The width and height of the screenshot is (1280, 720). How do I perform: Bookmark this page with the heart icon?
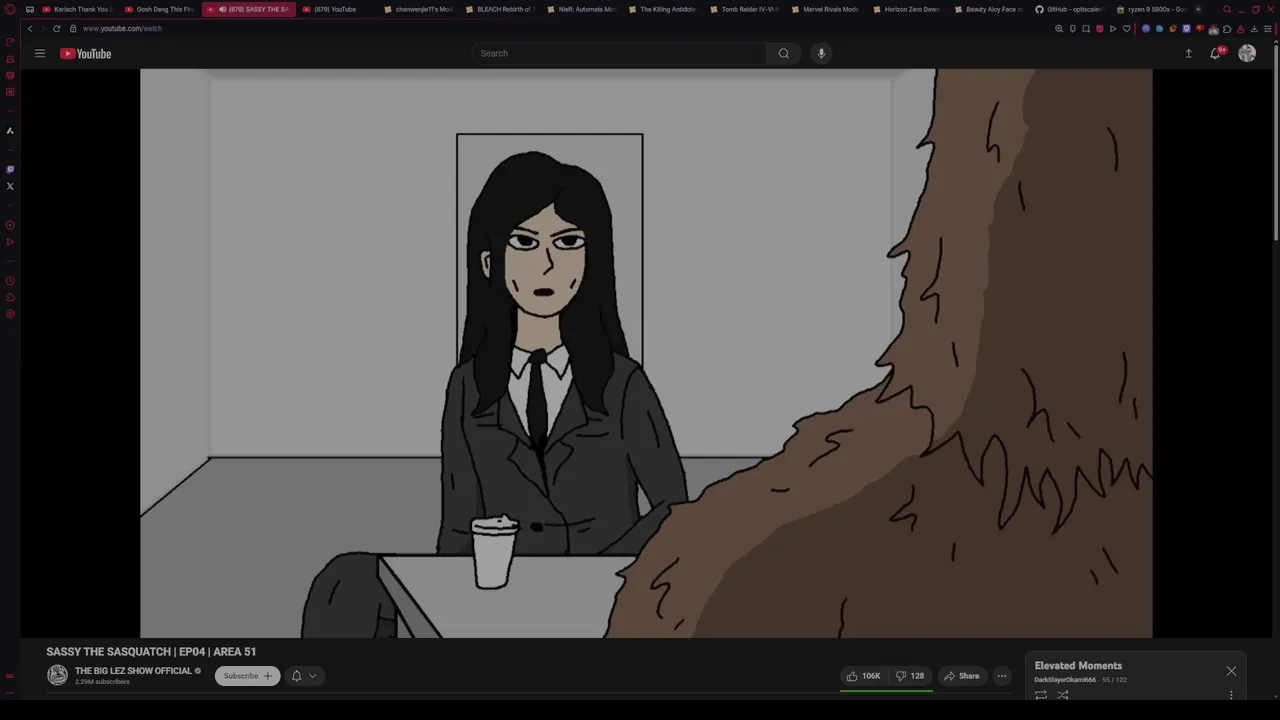click(1127, 29)
